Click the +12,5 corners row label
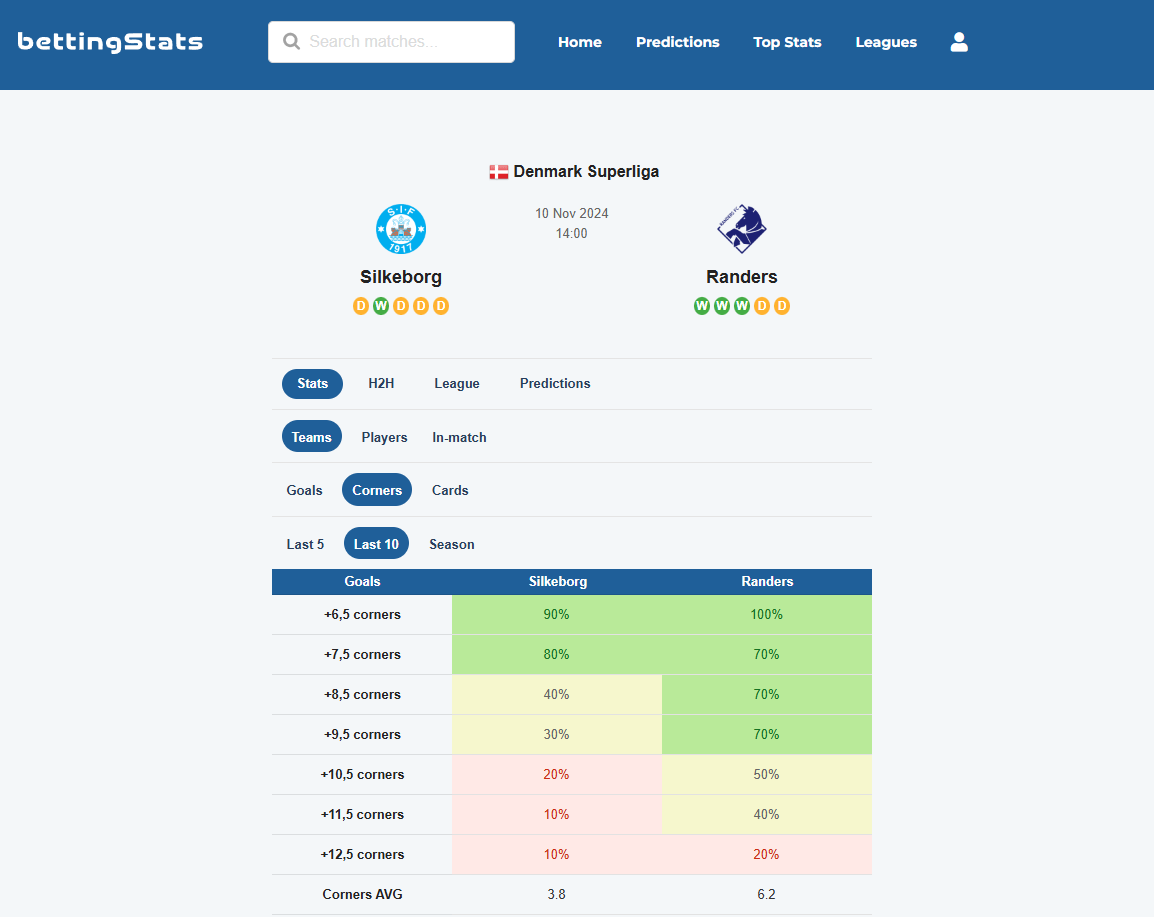This screenshot has width=1154, height=917. [362, 854]
